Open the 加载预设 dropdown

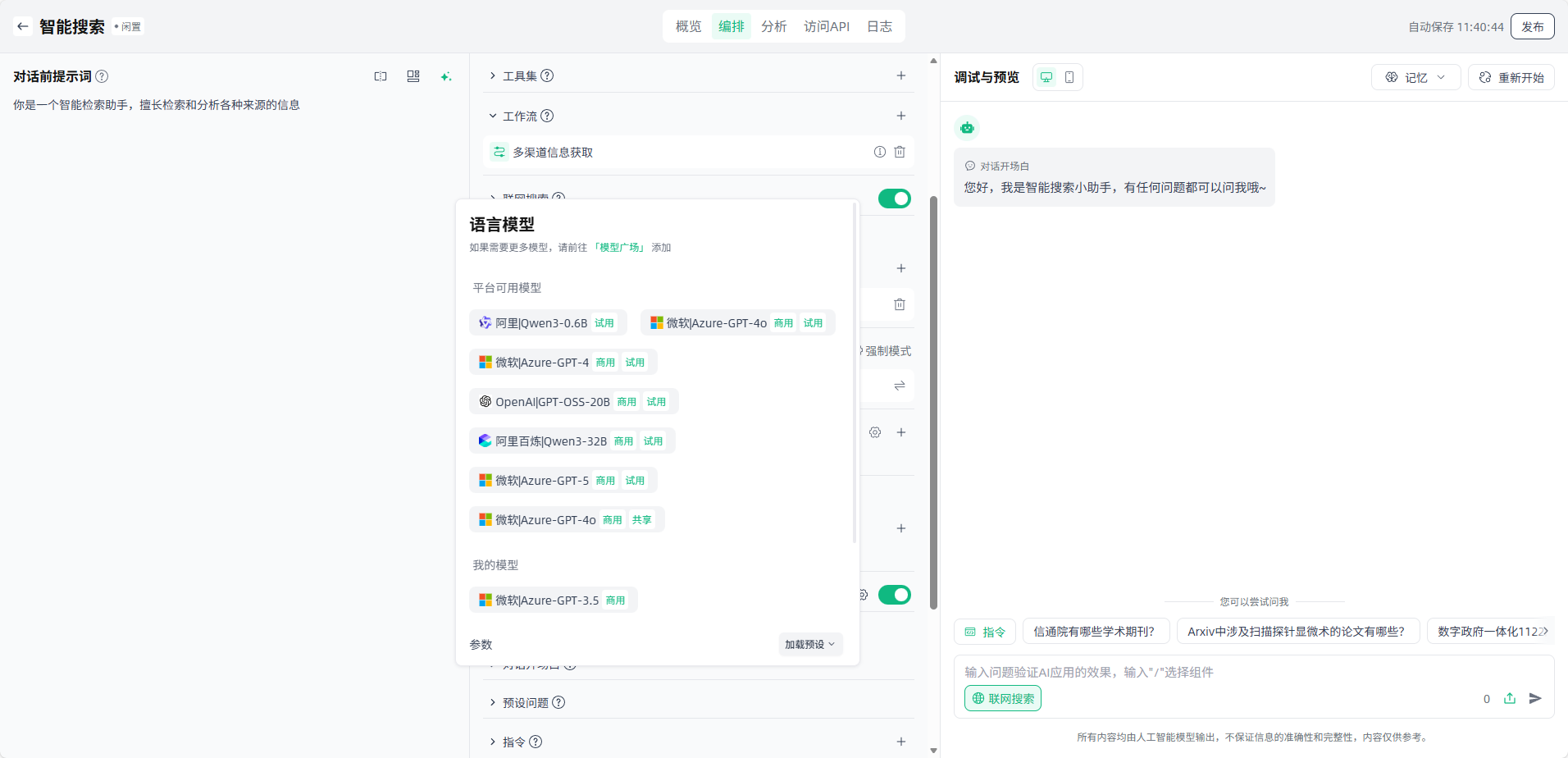click(809, 644)
